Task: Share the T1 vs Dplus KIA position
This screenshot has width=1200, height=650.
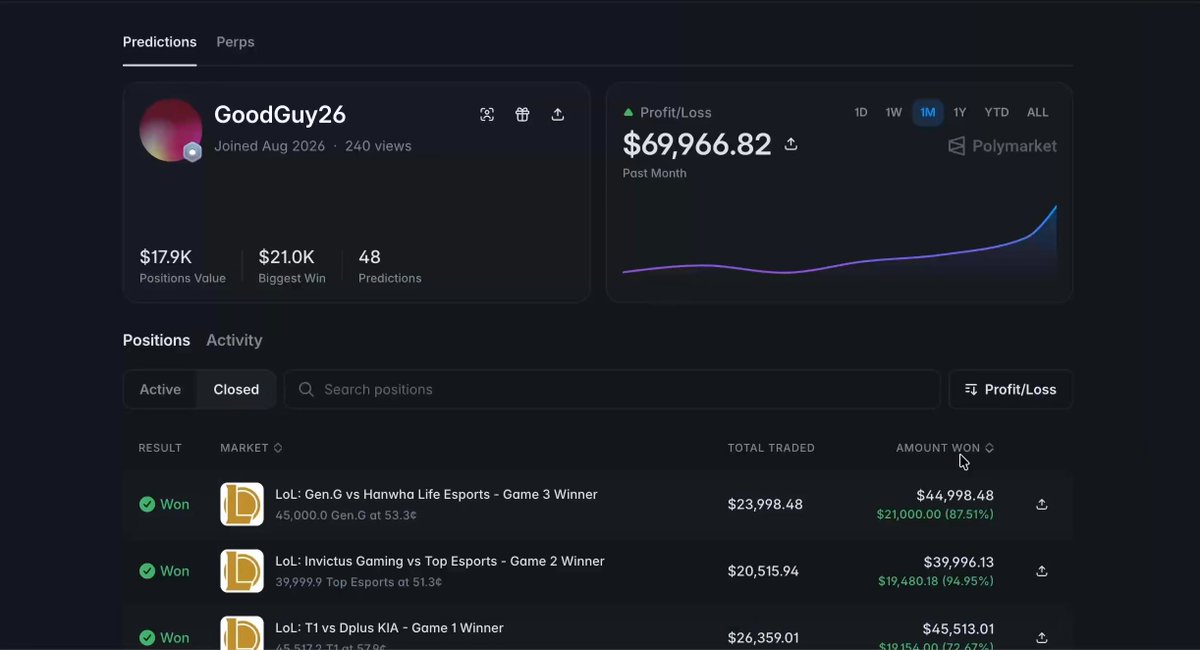Action: 1042,637
